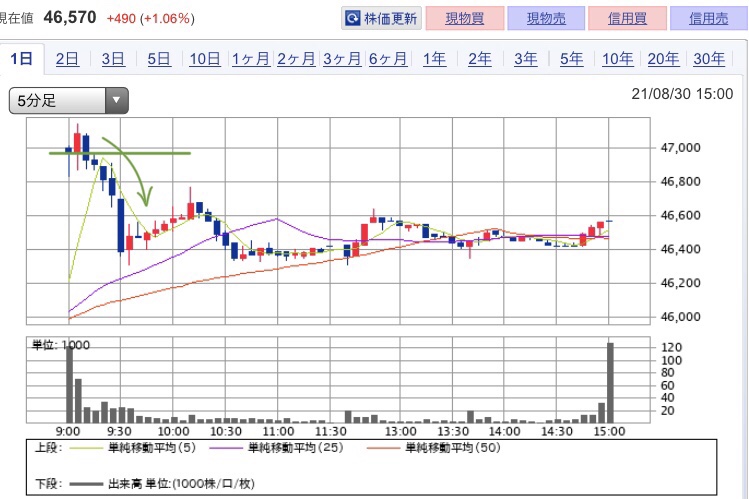View the 20年 chart
Viewport: 749px width, 499px height.
[x=663, y=59]
